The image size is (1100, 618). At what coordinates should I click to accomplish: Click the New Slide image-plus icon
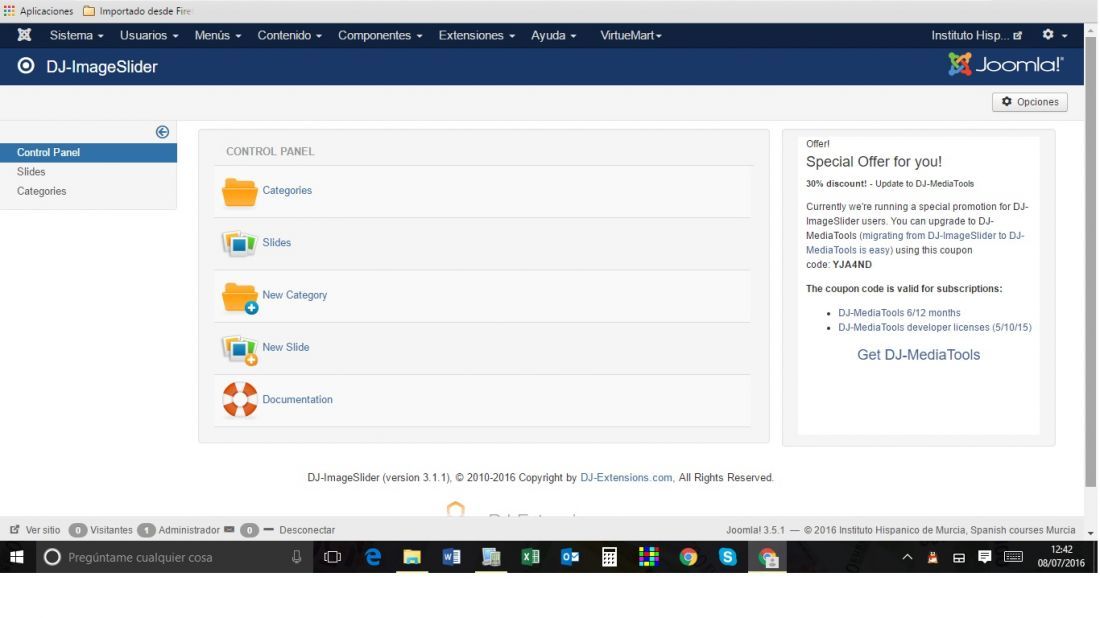tap(240, 349)
